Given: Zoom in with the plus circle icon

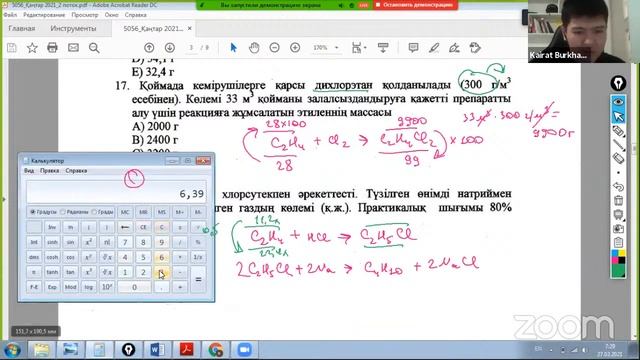Looking at the screenshot, I should (295, 48).
